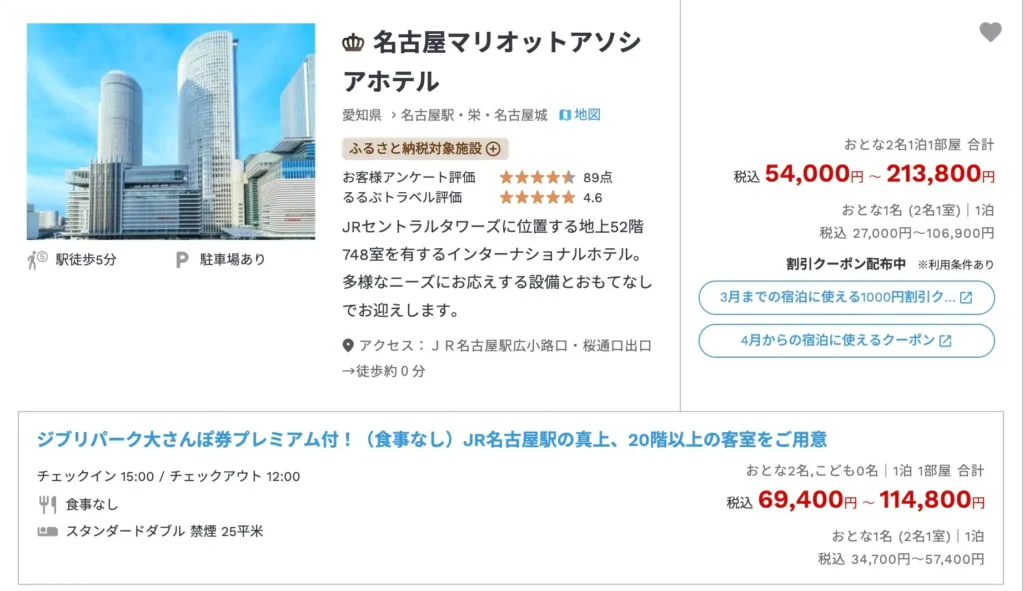Click the fork and knife meal icon

[47, 505]
